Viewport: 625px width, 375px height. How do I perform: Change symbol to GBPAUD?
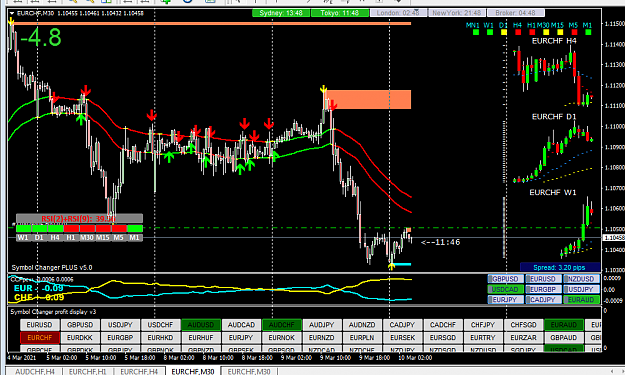(564, 338)
